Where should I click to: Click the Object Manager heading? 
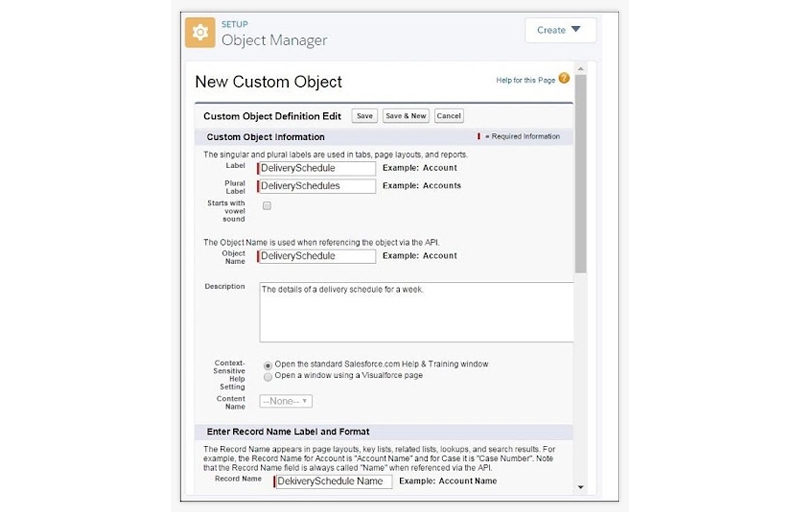coord(274,41)
